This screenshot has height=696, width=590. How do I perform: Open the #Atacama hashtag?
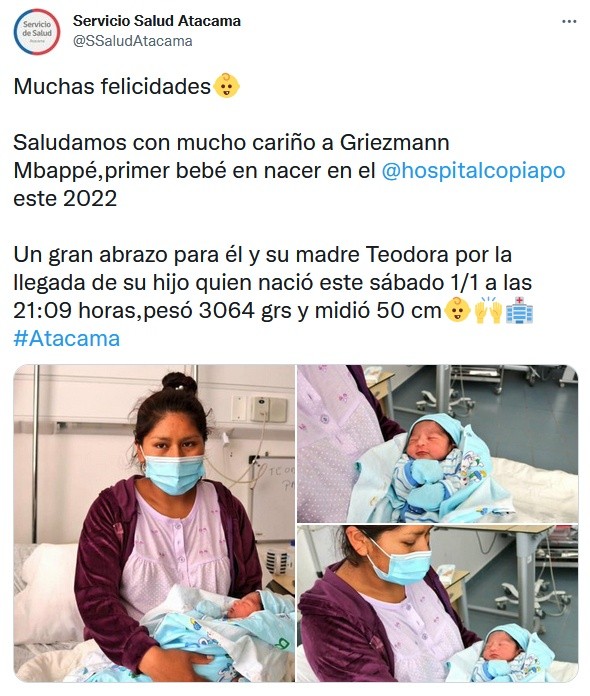coord(67,338)
